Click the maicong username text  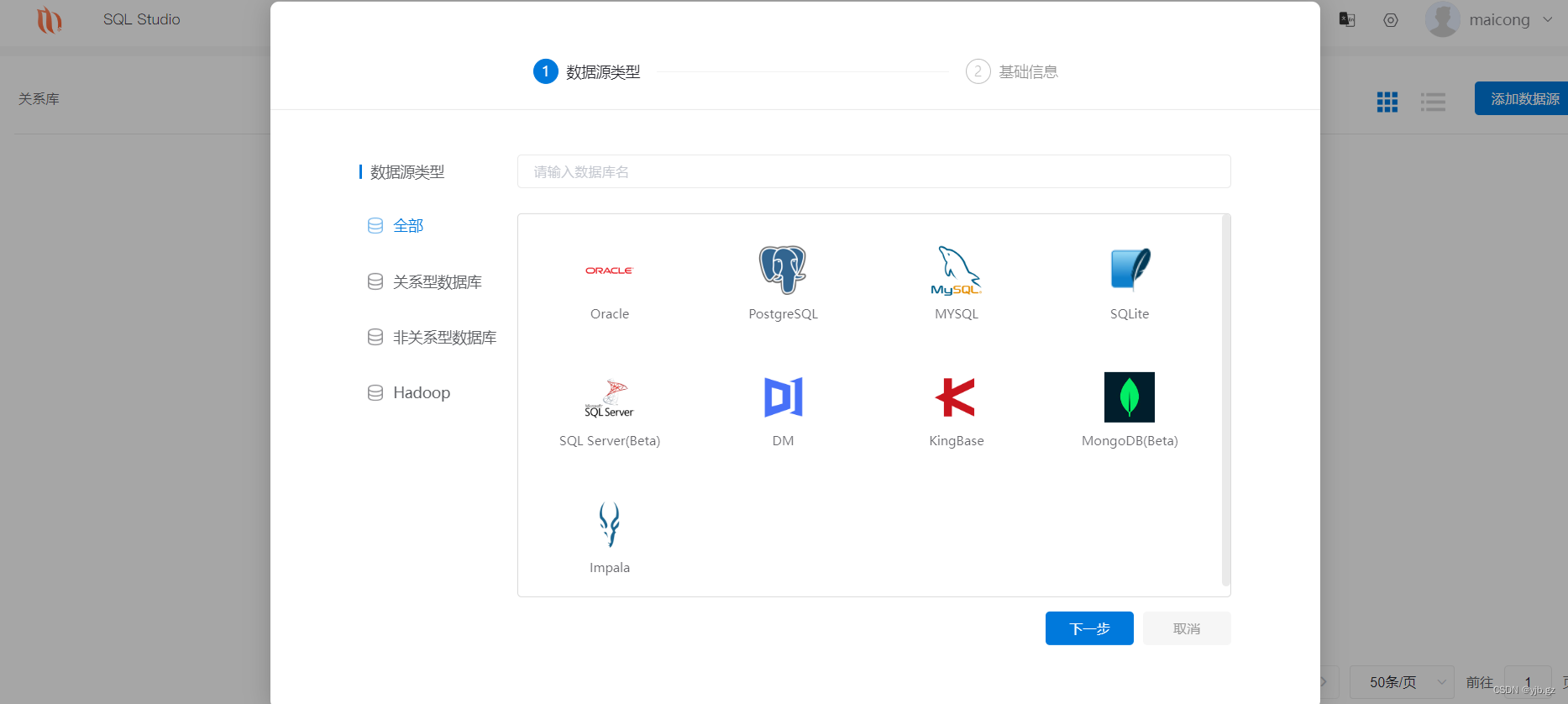point(1499,20)
